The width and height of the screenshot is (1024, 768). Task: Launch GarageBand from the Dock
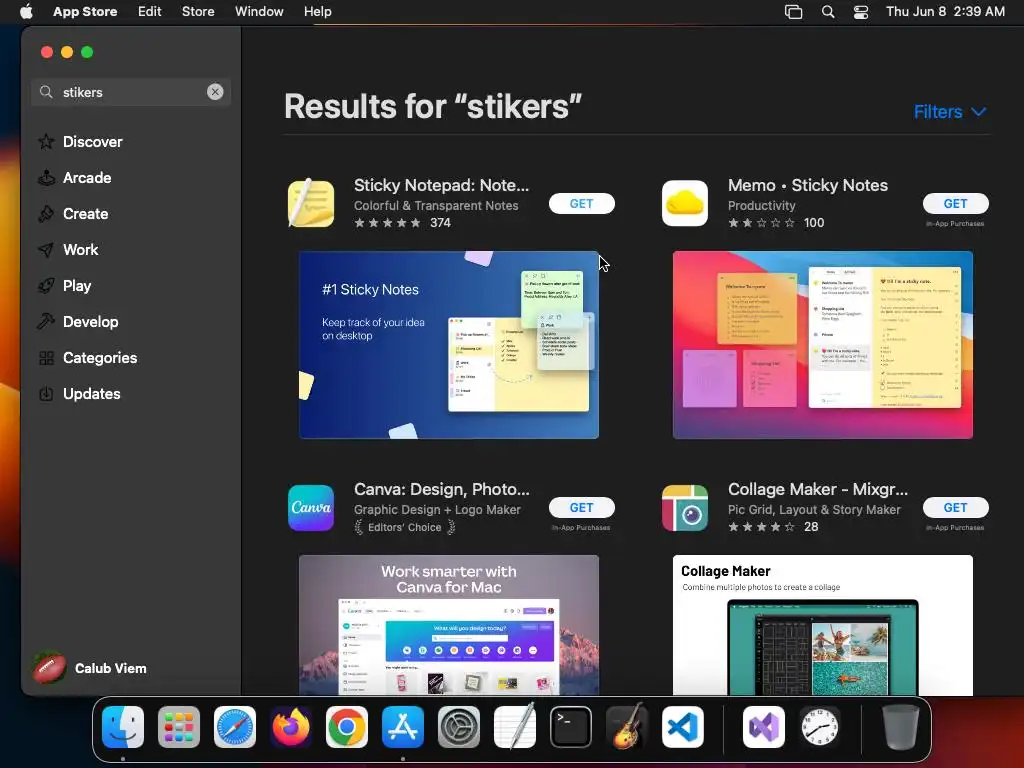[x=627, y=727]
